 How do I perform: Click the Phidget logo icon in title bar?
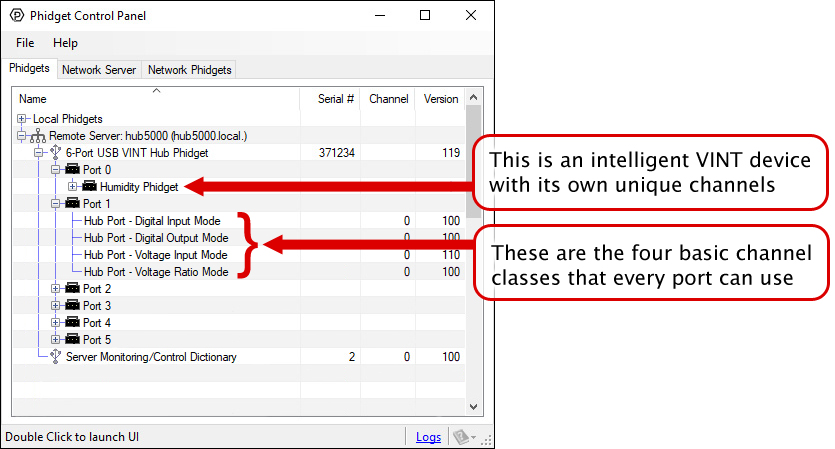coord(17,15)
